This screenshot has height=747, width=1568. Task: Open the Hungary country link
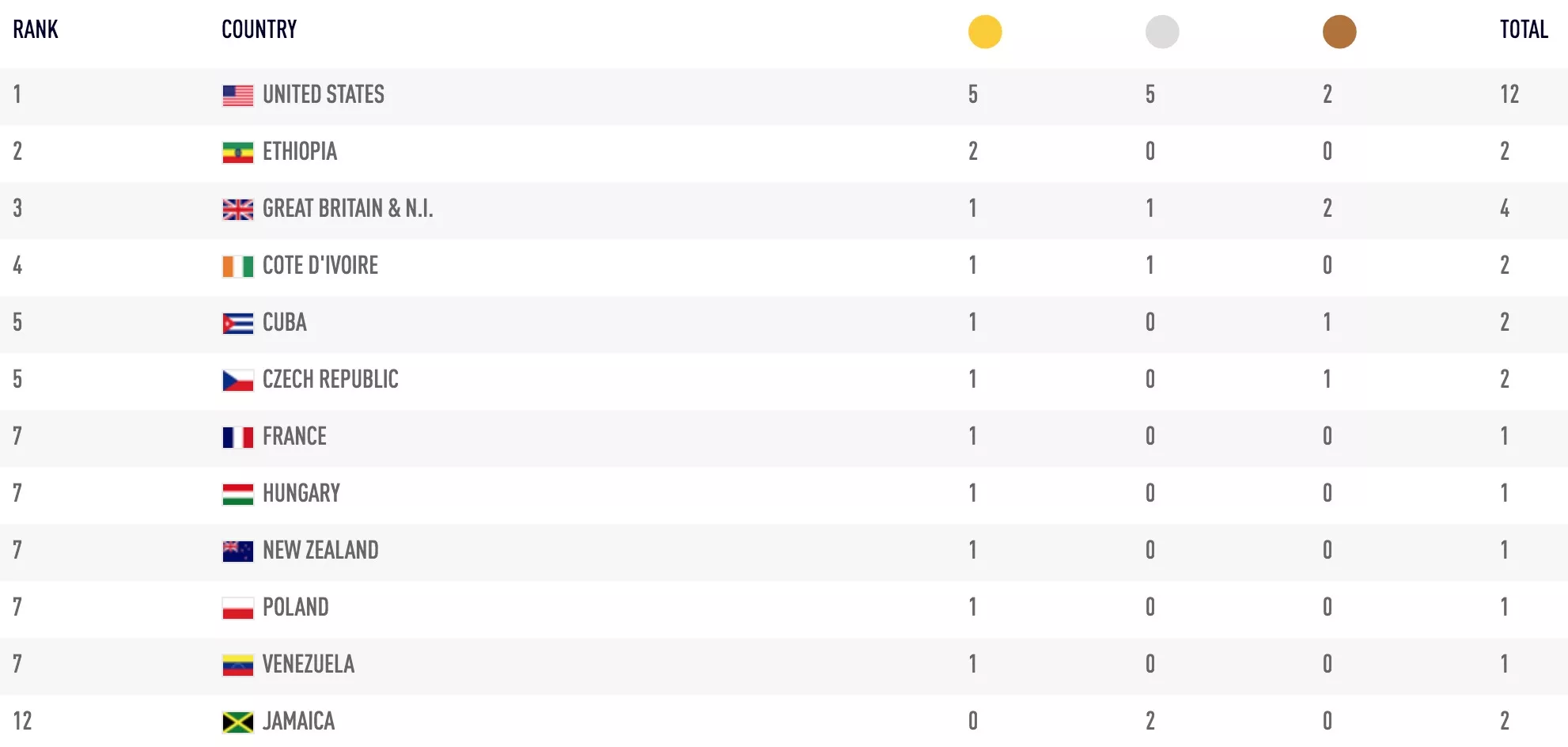click(x=301, y=494)
